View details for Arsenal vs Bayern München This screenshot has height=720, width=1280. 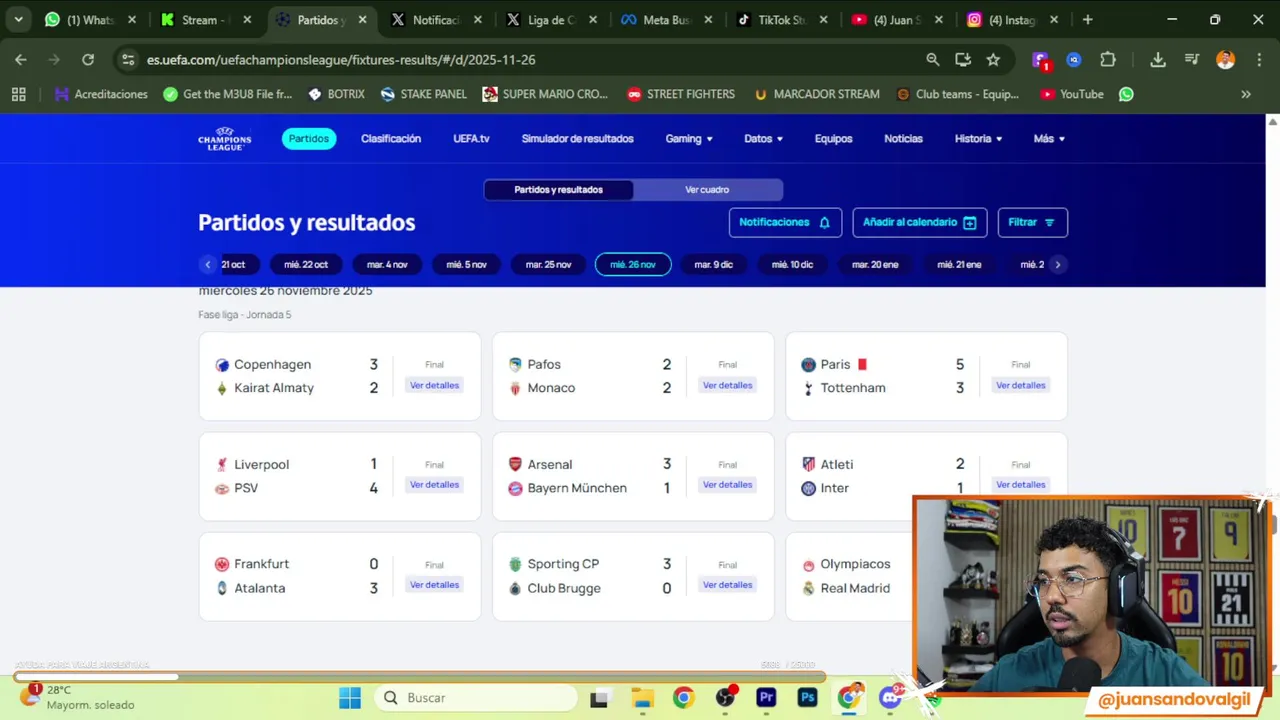tap(727, 485)
